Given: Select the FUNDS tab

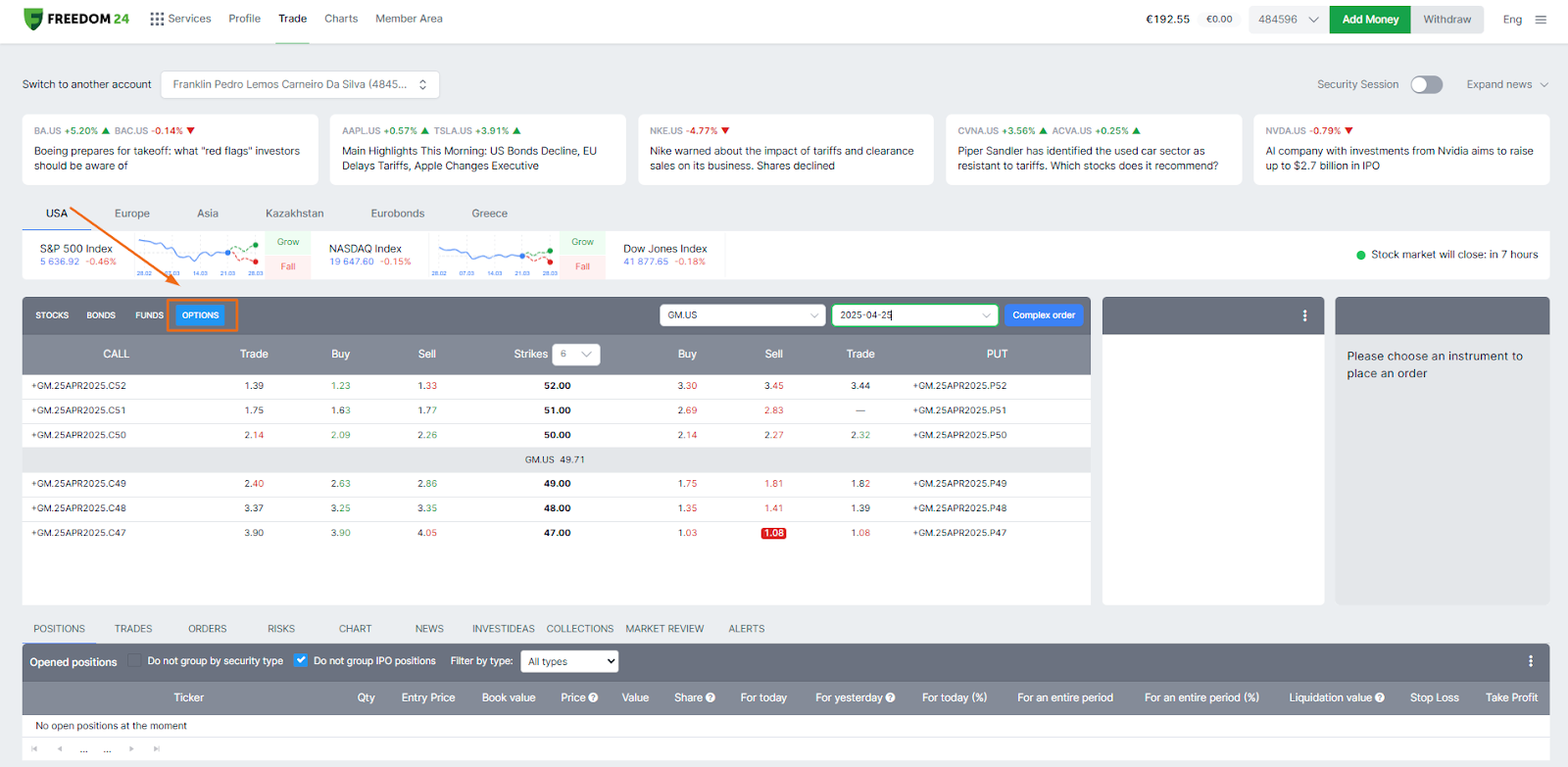Looking at the screenshot, I should coord(149,315).
